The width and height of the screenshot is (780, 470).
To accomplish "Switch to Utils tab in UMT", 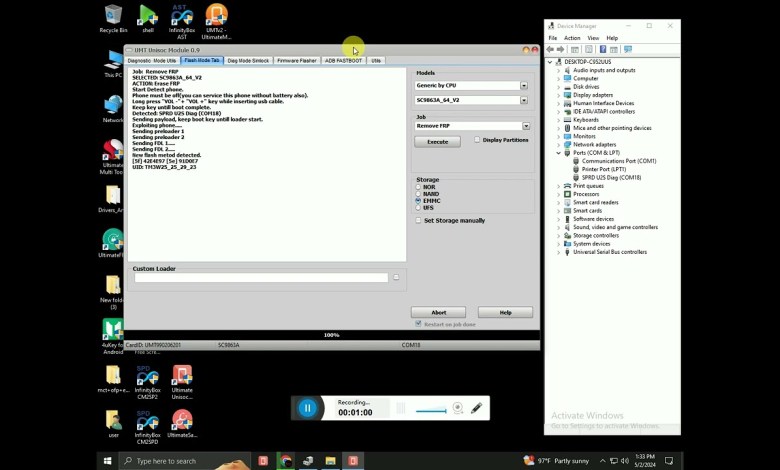I will pos(376,61).
